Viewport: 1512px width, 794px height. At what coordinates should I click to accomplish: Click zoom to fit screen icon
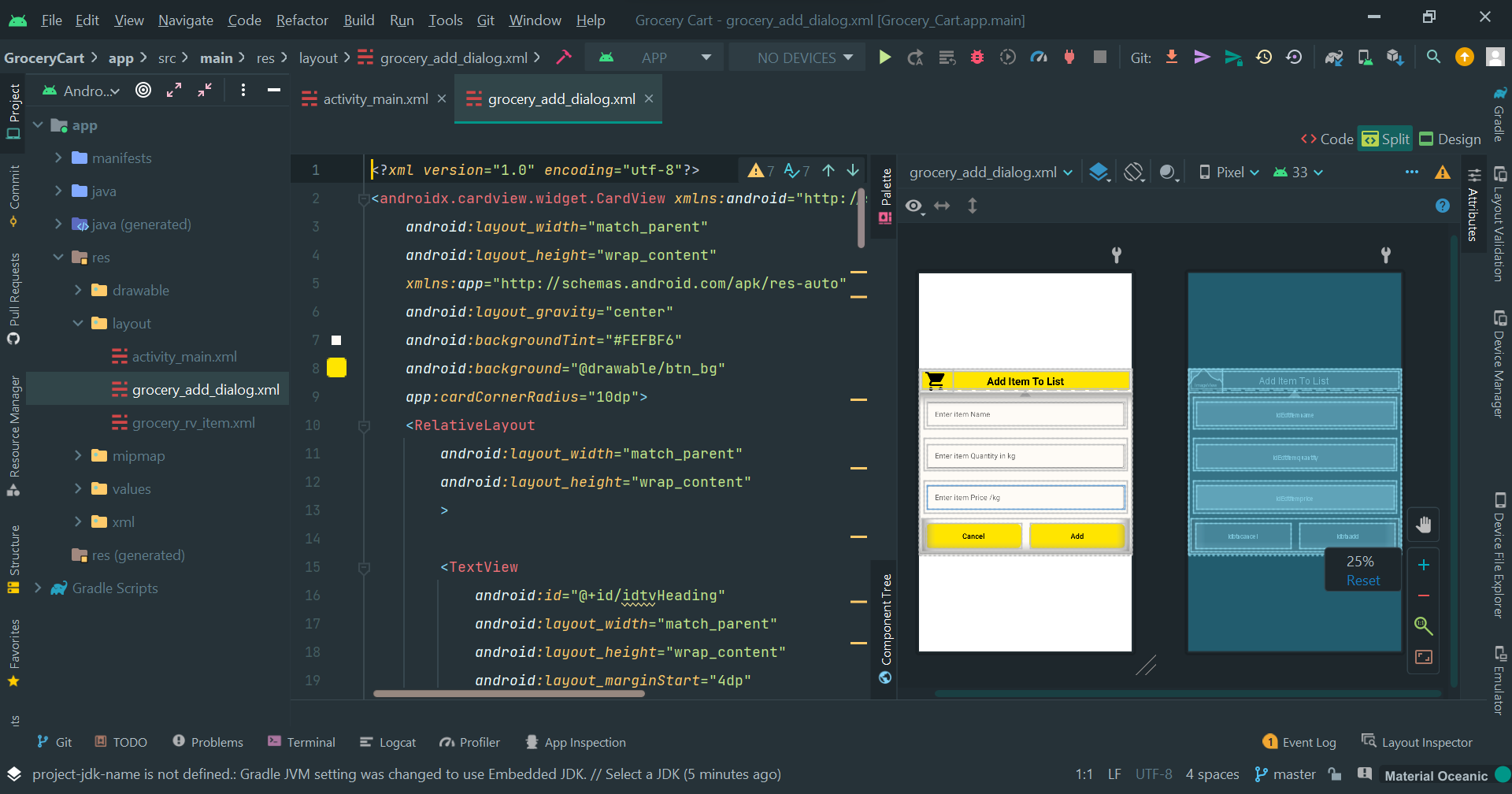[1424, 657]
